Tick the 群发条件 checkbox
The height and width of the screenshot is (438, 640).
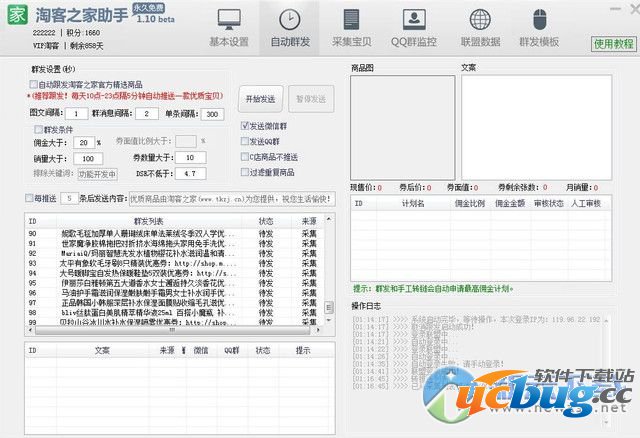pyautogui.click(x=38, y=129)
